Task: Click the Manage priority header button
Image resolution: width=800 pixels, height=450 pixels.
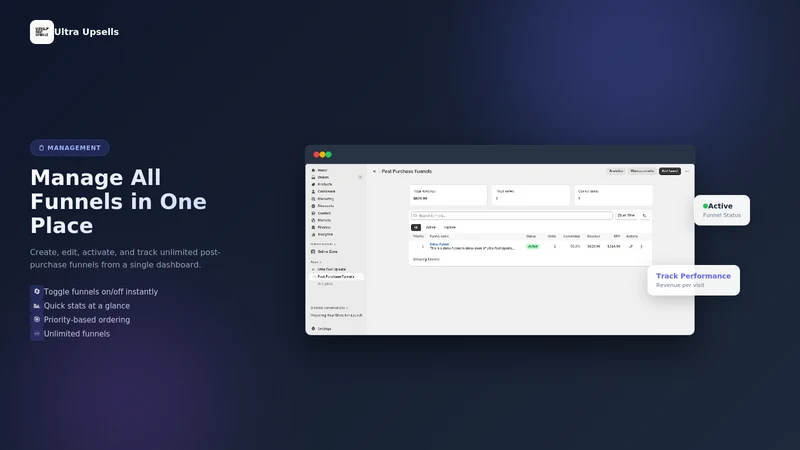Action: click(642, 171)
